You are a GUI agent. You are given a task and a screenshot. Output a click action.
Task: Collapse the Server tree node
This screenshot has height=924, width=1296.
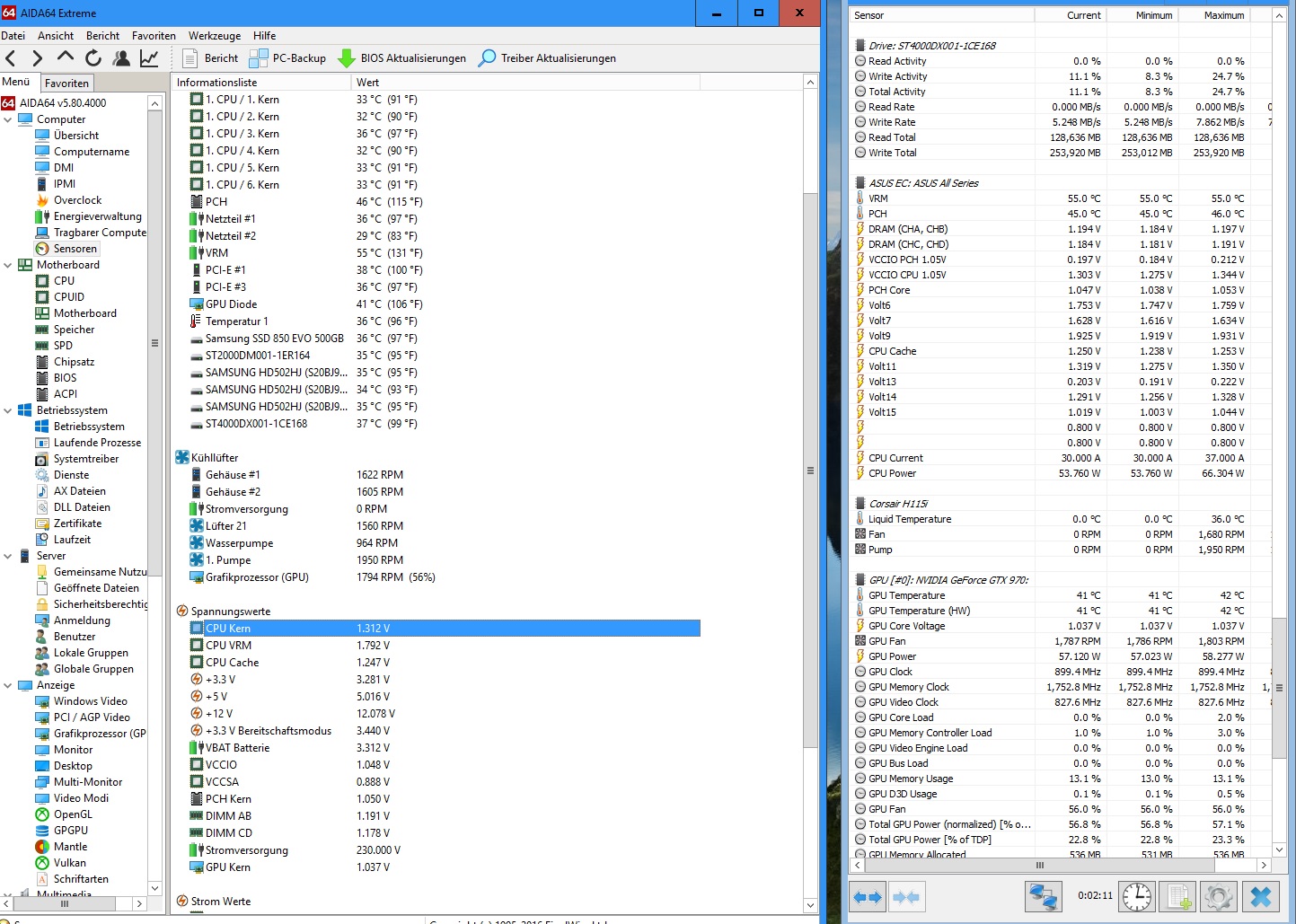point(8,556)
